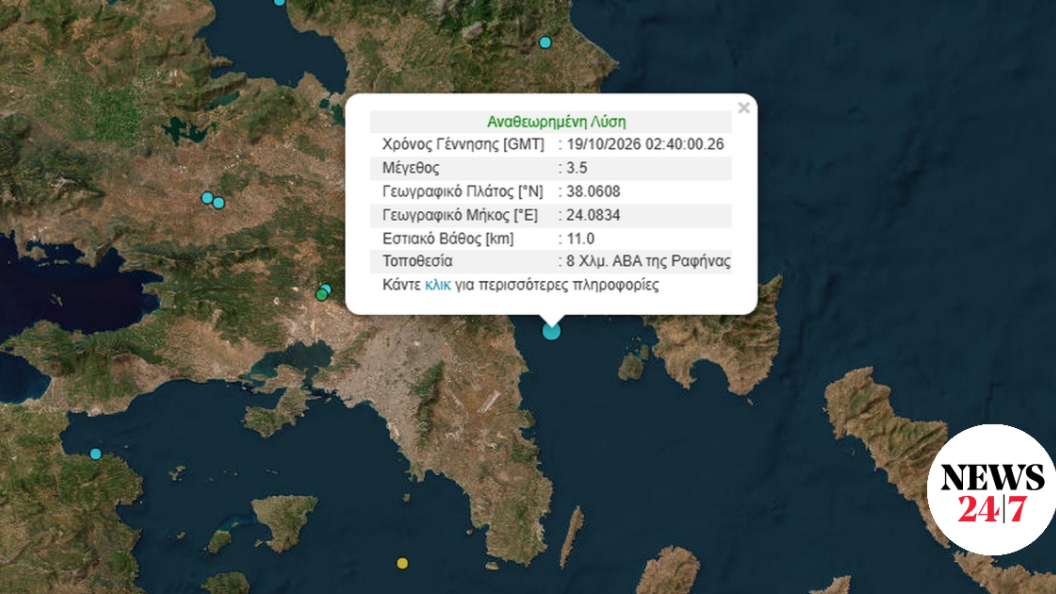The image size is (1056, 594).
Task: Click the large cyan epicenter marker under the popup
Action: (552, 331)
